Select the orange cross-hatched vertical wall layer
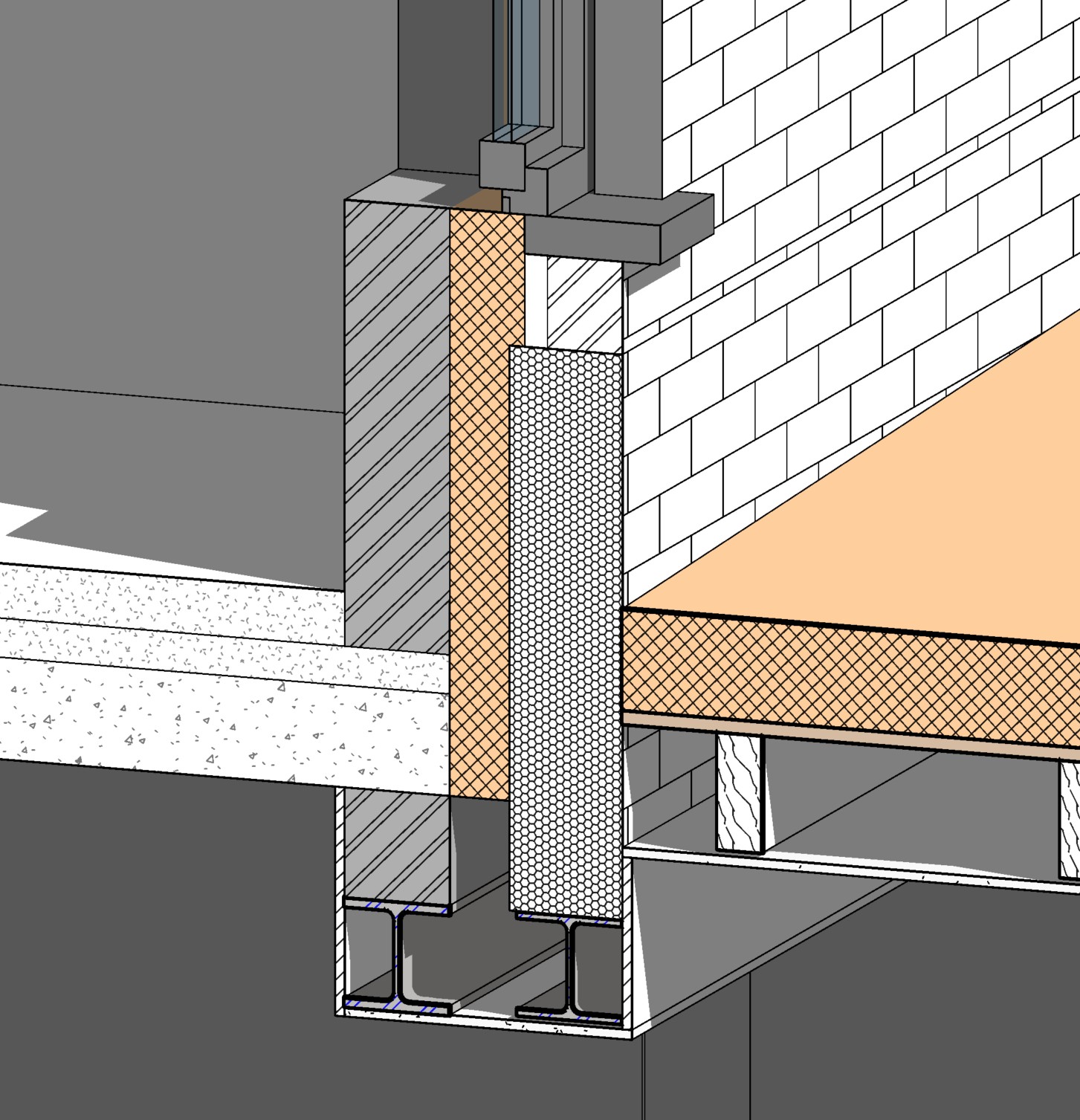 pyautogui.click(x=479, y=483)
